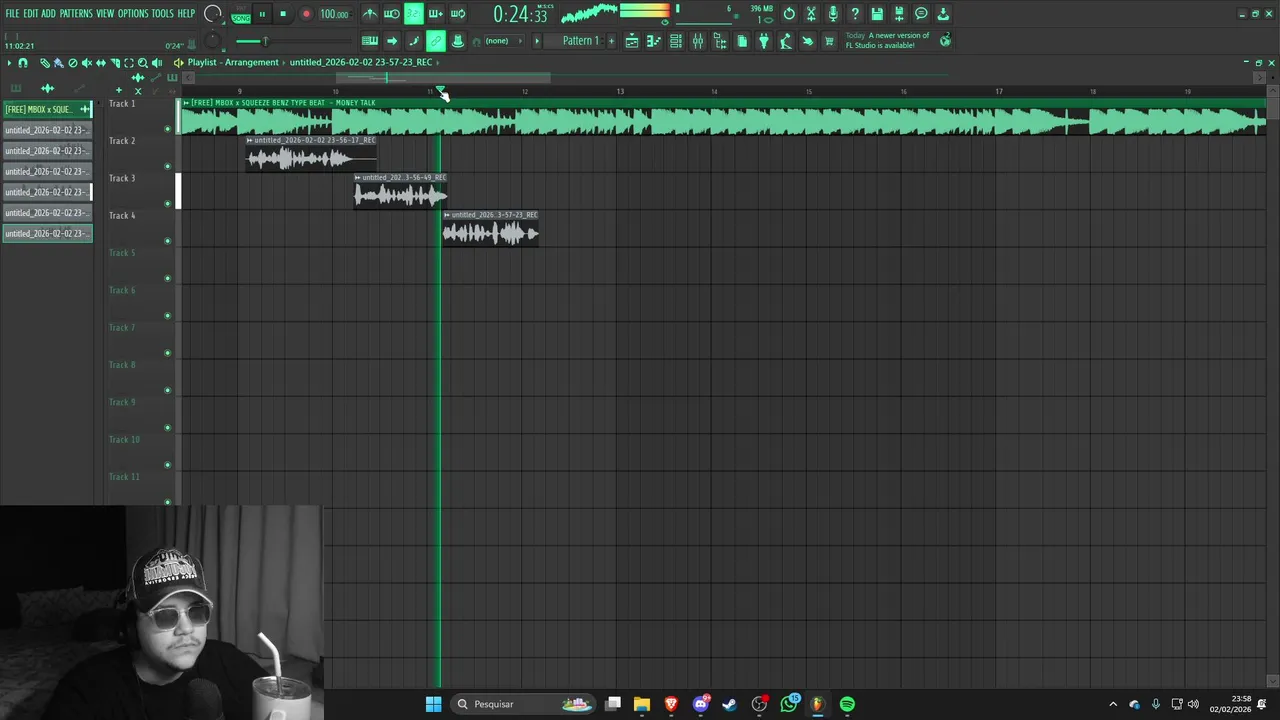Open the OPTIONS menu
This screenshot has width=1280, height=720.
pyautogui.click(x=133, y=14)
